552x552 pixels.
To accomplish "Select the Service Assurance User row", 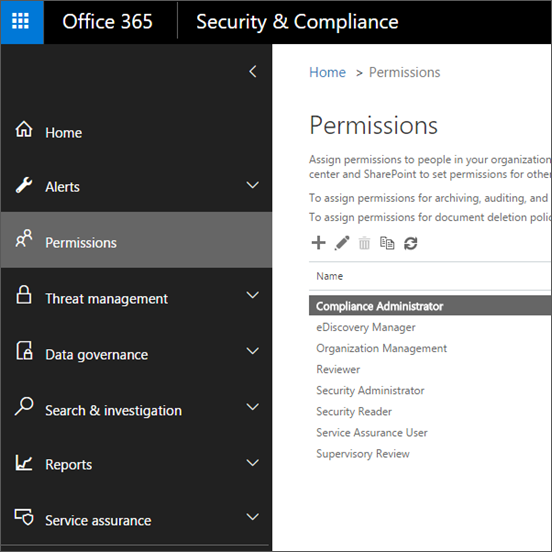I will [x=430, y=433].
